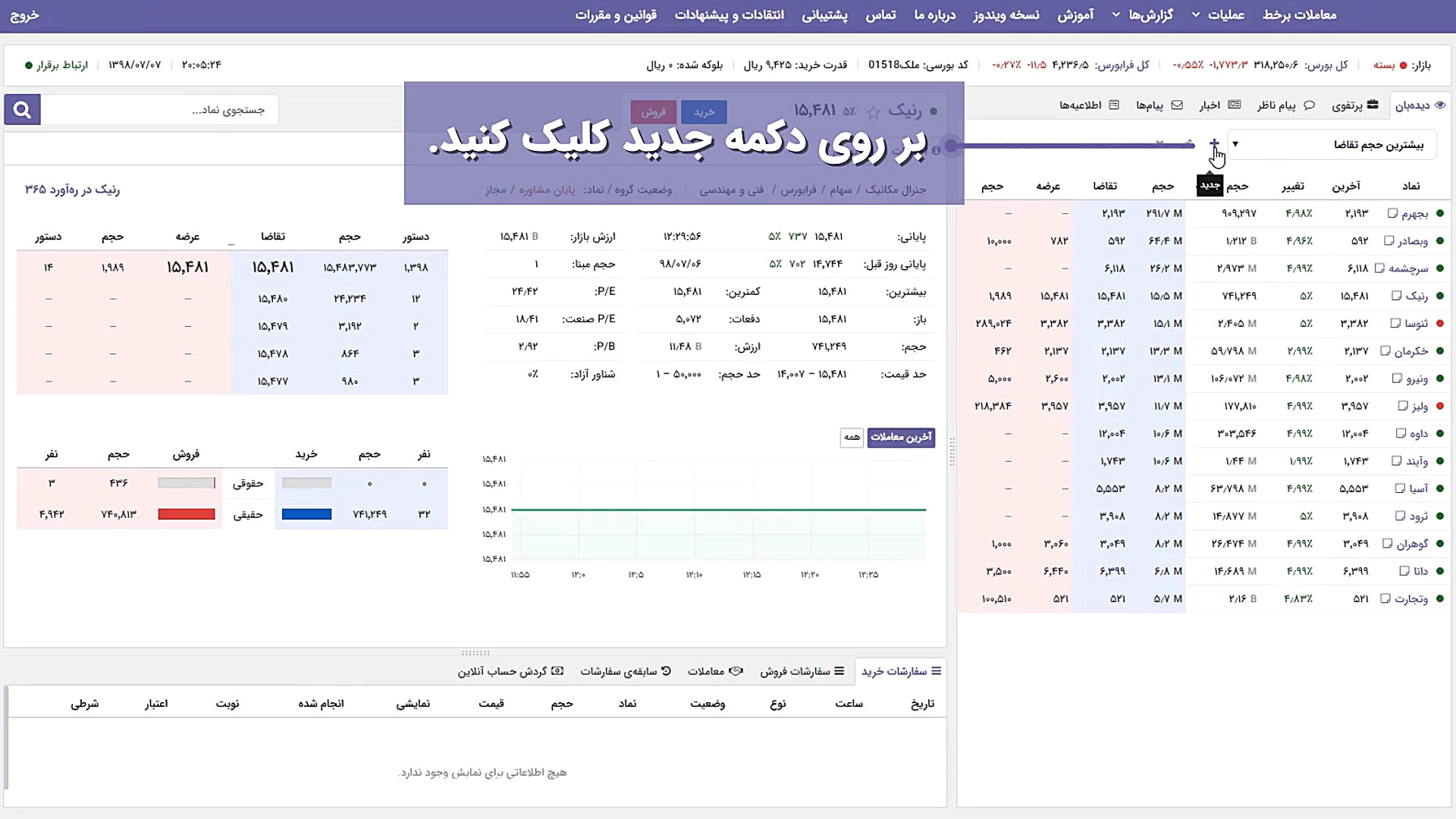Open اخبار using the newspaper icon

(x=1233, y=105)
